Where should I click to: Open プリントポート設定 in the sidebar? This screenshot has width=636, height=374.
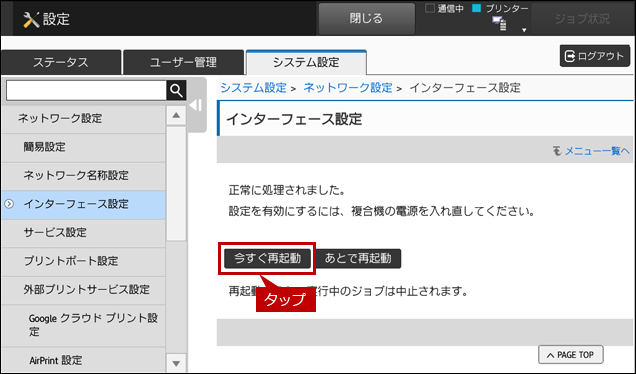[84, 261]
